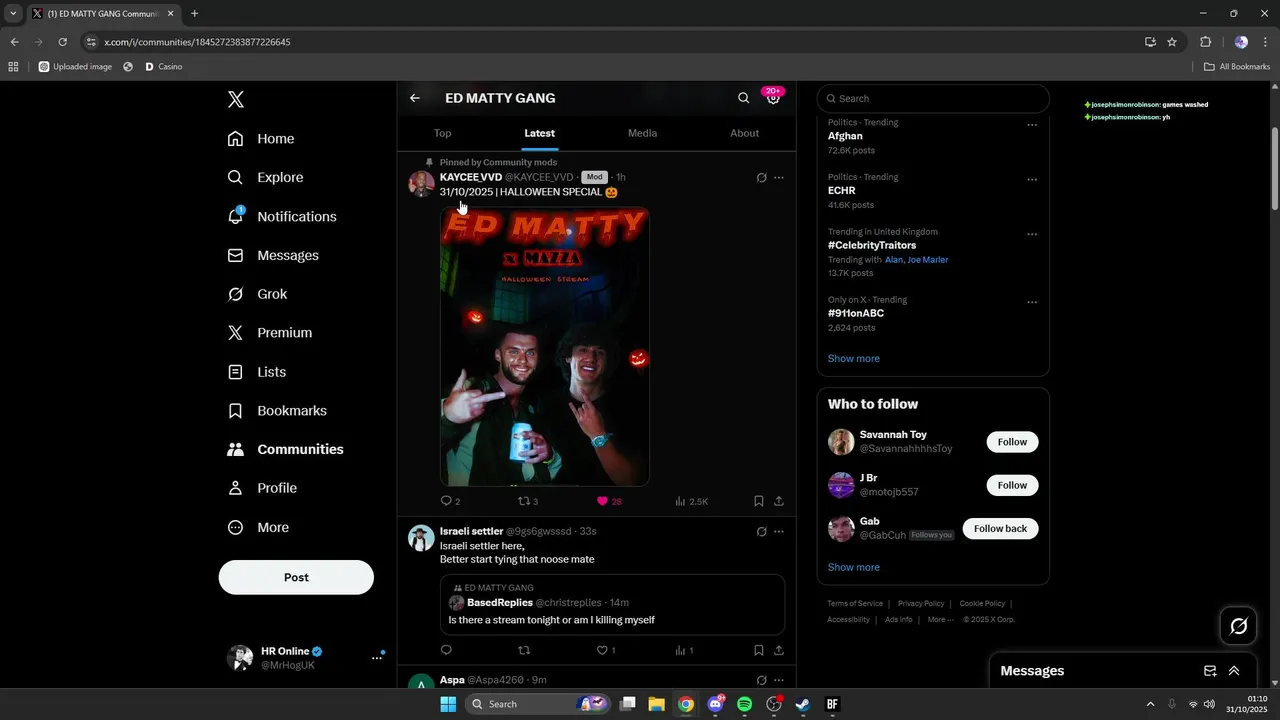Viewport: 1280px width, 720px height.
Task: Open Explore from the sidebar
Action: click(265, 177)
